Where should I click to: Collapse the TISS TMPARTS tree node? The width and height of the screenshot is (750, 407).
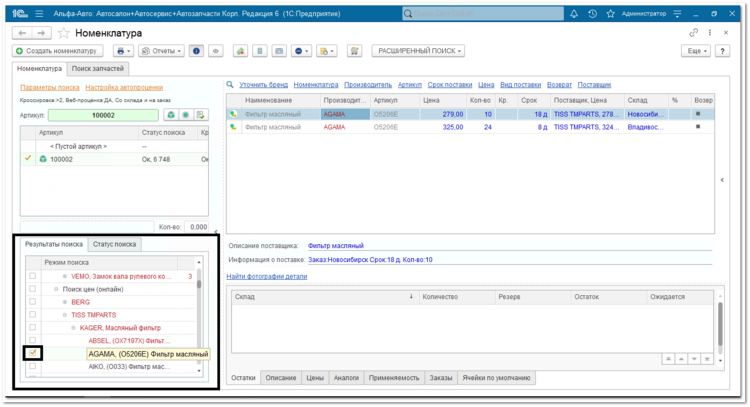(65, 315)
